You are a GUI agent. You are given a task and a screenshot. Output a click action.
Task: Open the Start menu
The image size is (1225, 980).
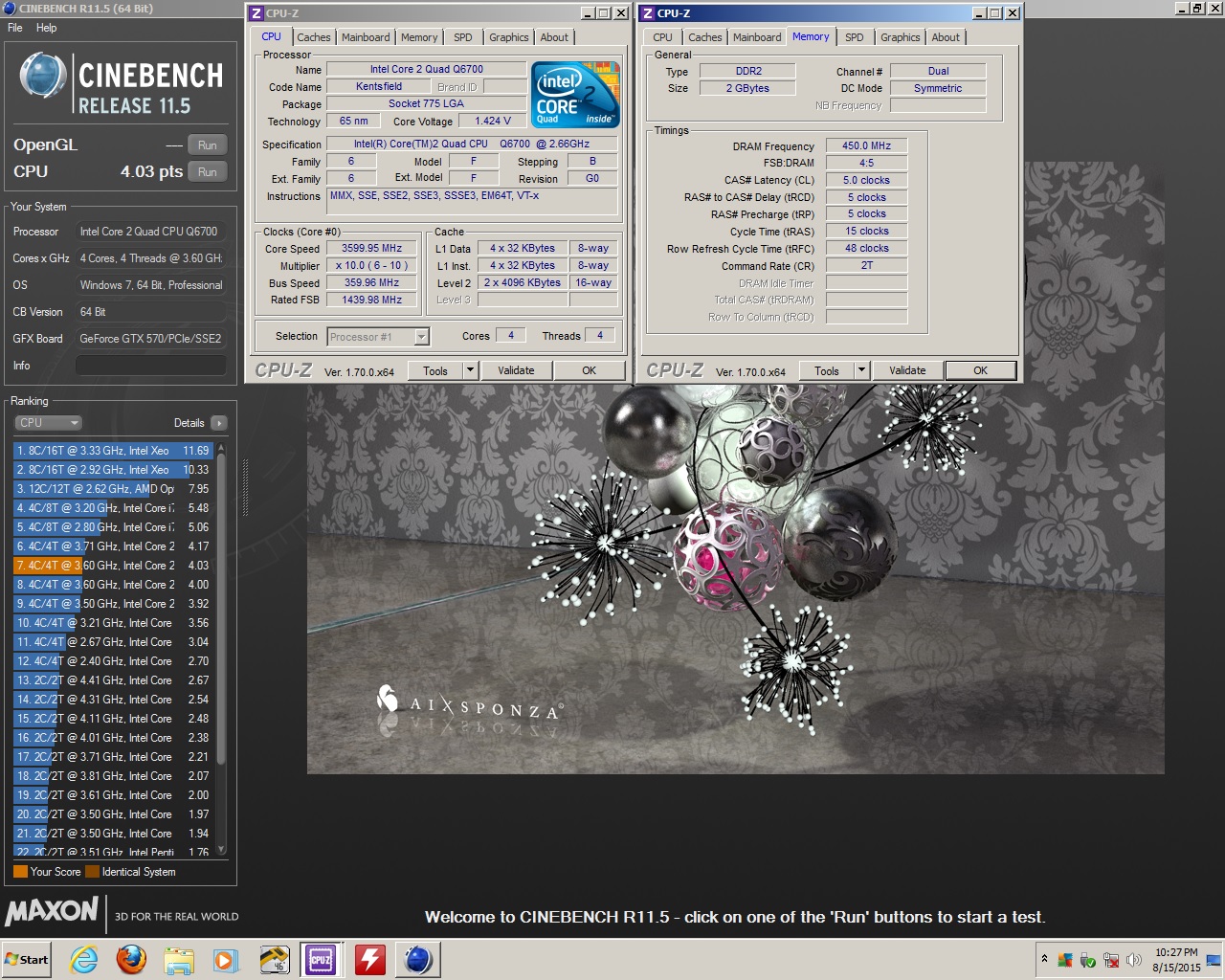tap(27, 960)
